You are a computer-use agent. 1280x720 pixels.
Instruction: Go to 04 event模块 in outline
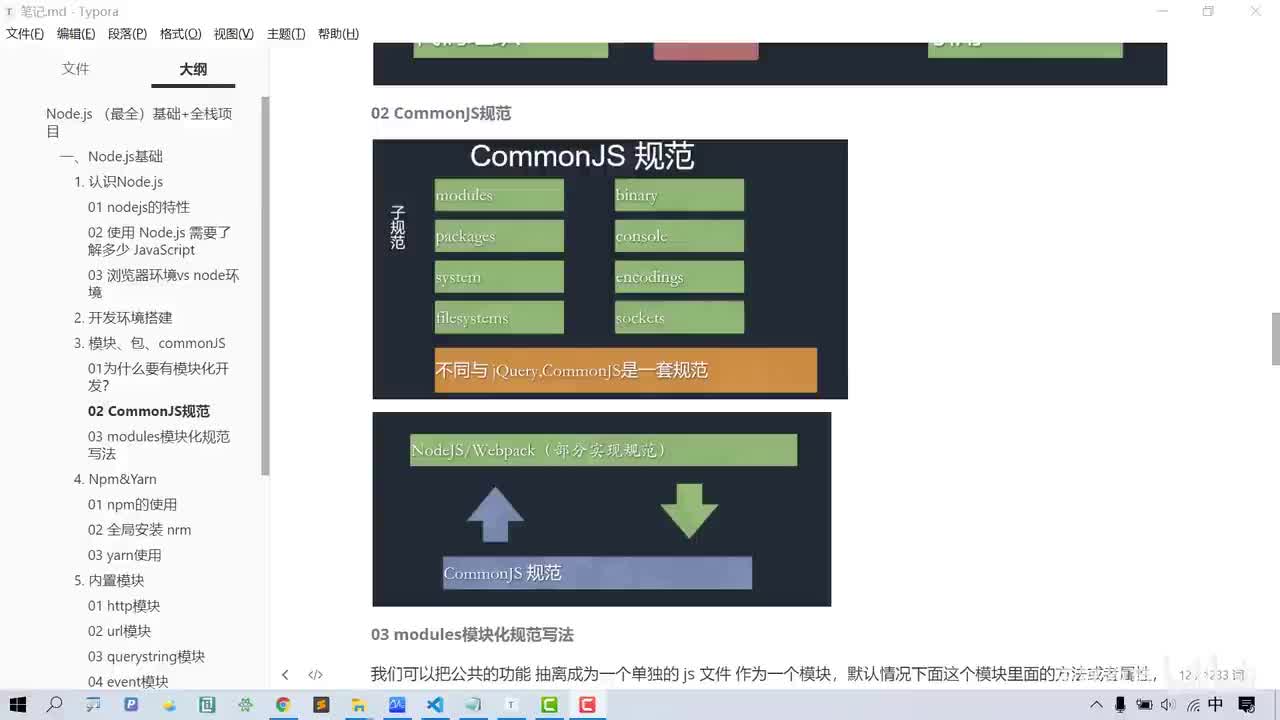click(x=128, y=682)
